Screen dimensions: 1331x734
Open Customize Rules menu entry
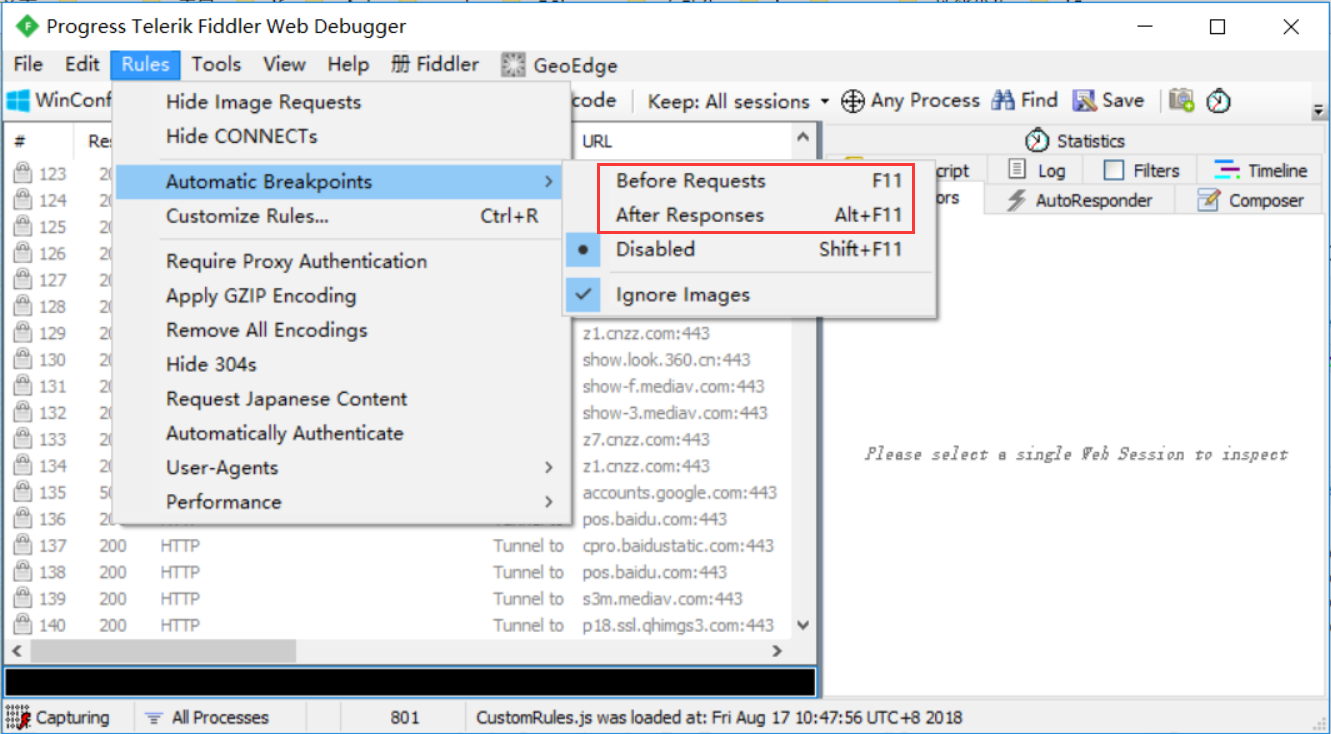tap(342, 216)
